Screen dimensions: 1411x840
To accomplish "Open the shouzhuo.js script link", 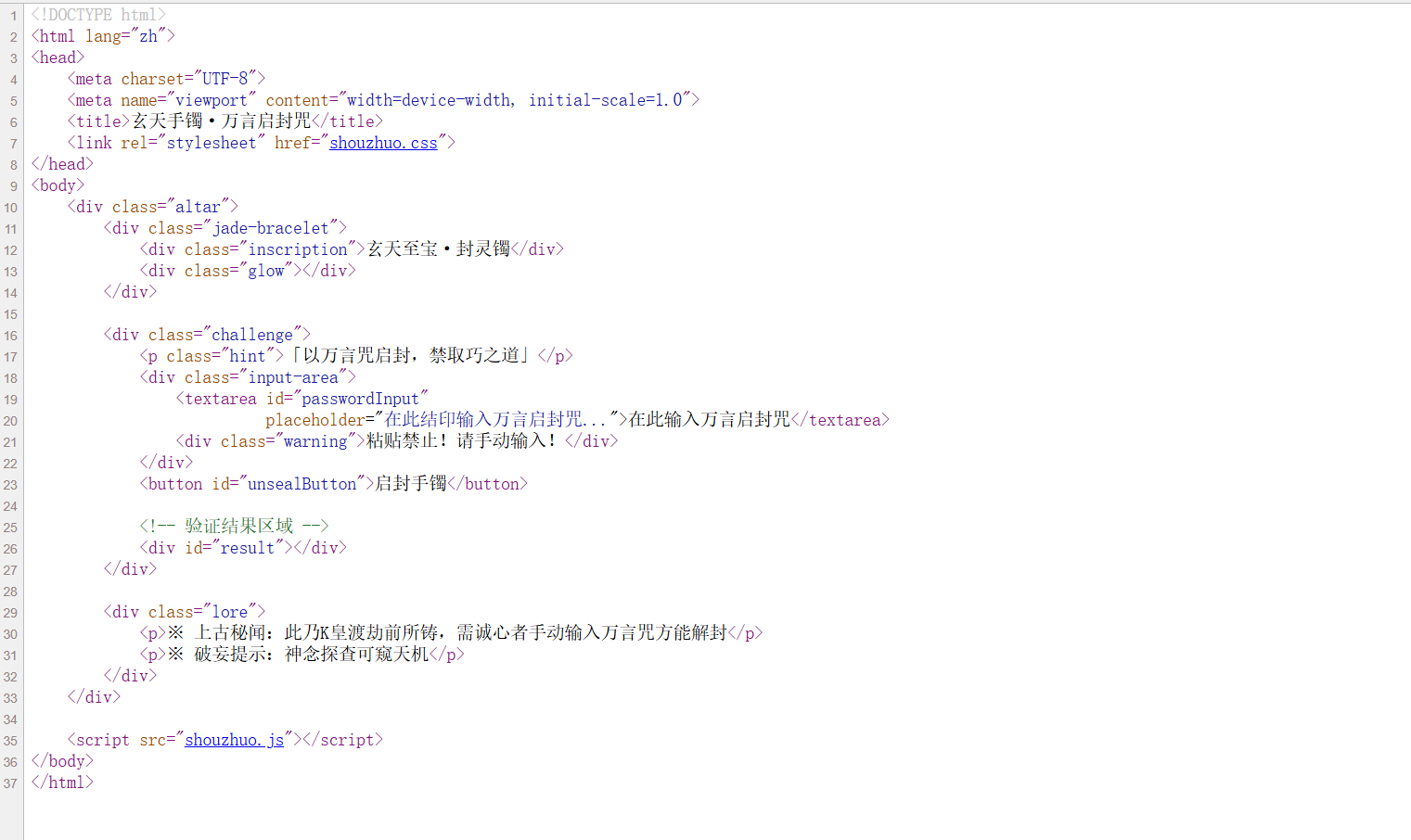I will coord(234,740).
